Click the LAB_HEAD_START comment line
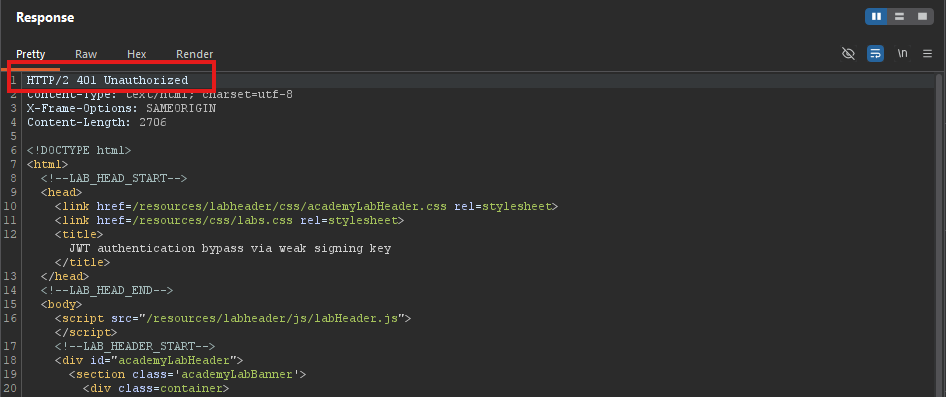 point(114,178)
